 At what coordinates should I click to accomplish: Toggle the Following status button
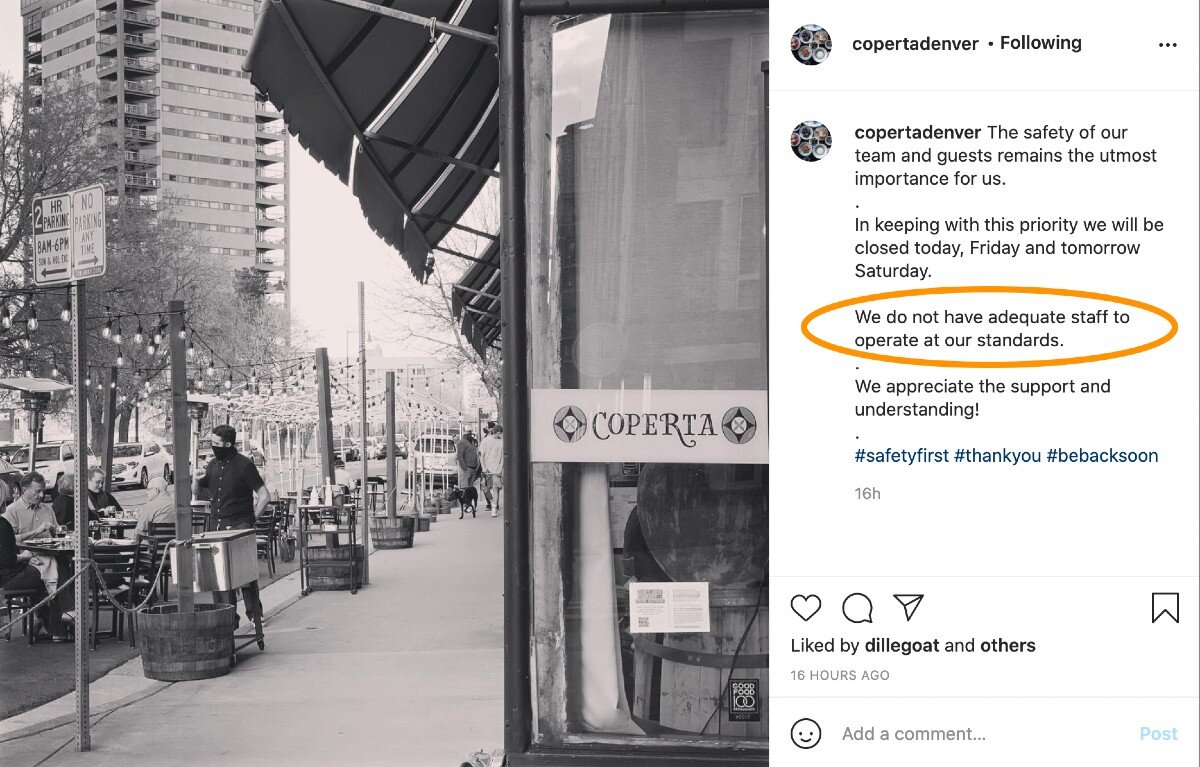(x=1041, y=43)
